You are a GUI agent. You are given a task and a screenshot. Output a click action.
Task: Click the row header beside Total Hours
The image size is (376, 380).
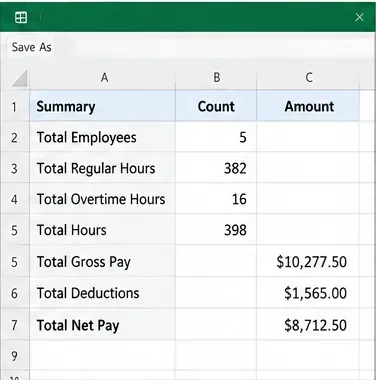(x=14, y=230)
